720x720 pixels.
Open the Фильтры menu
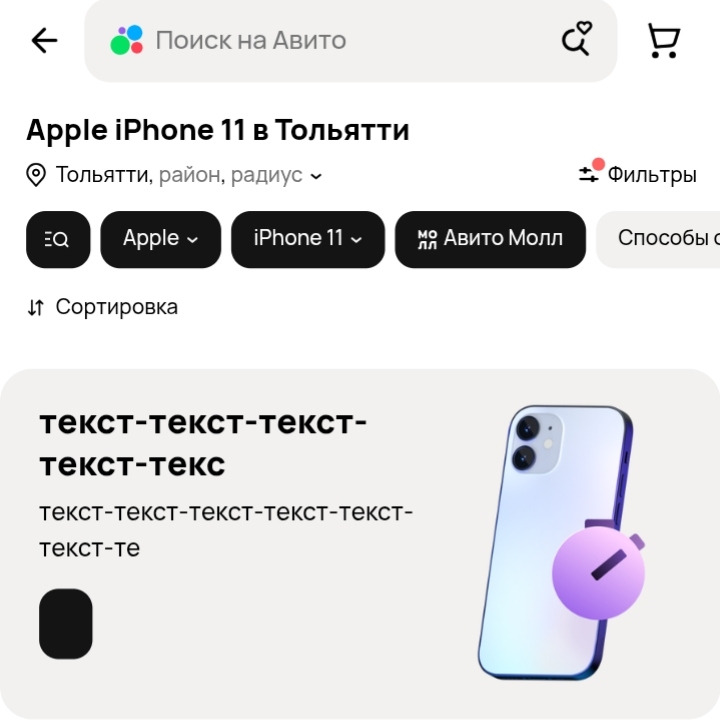(637, 174)
